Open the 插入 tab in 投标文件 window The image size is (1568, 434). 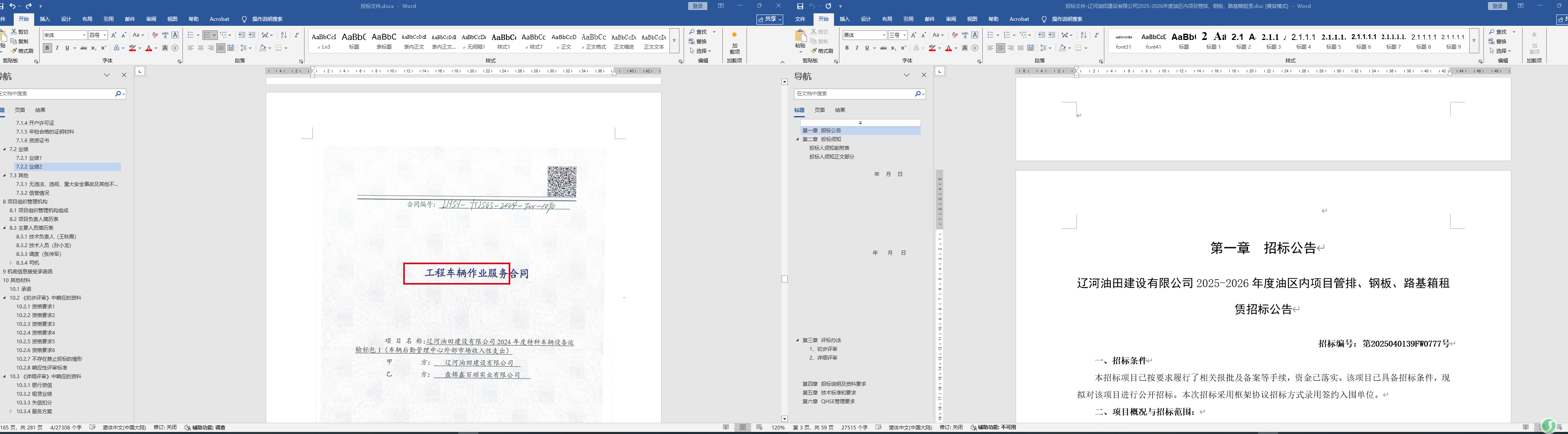click(x=45, y=20)
